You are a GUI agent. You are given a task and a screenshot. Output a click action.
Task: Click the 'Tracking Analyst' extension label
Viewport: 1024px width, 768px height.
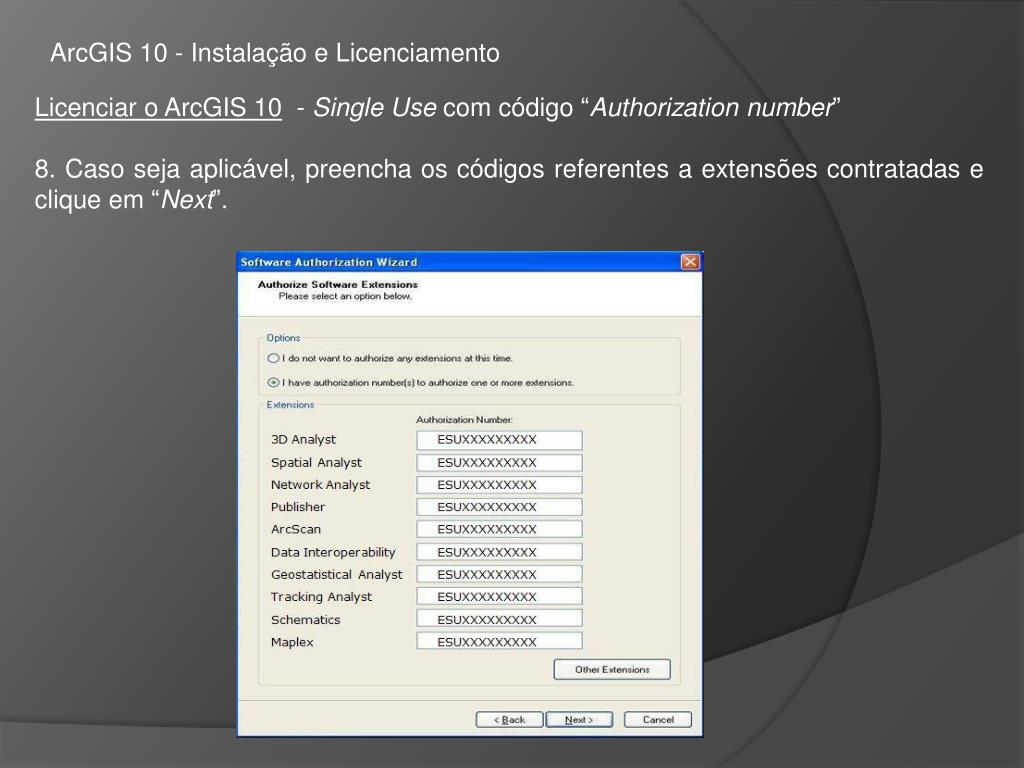click(321, 597)
